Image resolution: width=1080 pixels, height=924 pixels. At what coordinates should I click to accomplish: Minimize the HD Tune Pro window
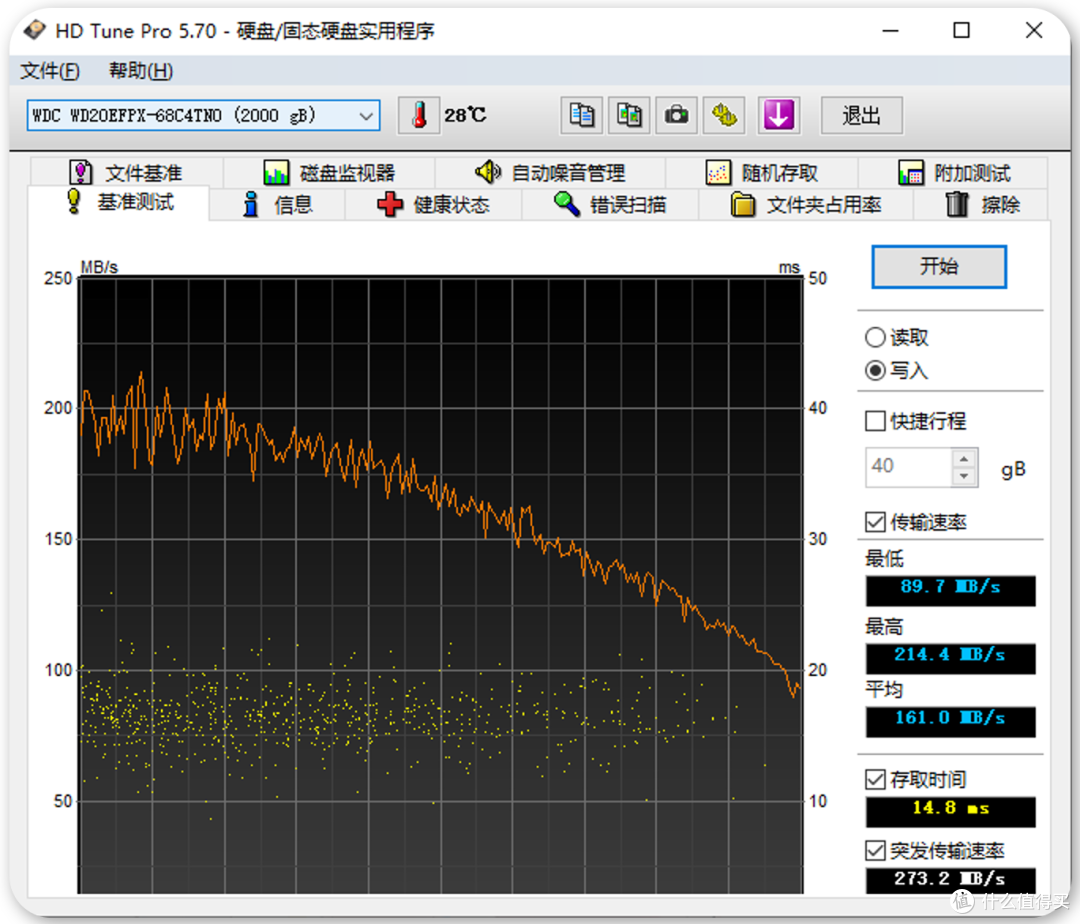click(x=891, y=30)
